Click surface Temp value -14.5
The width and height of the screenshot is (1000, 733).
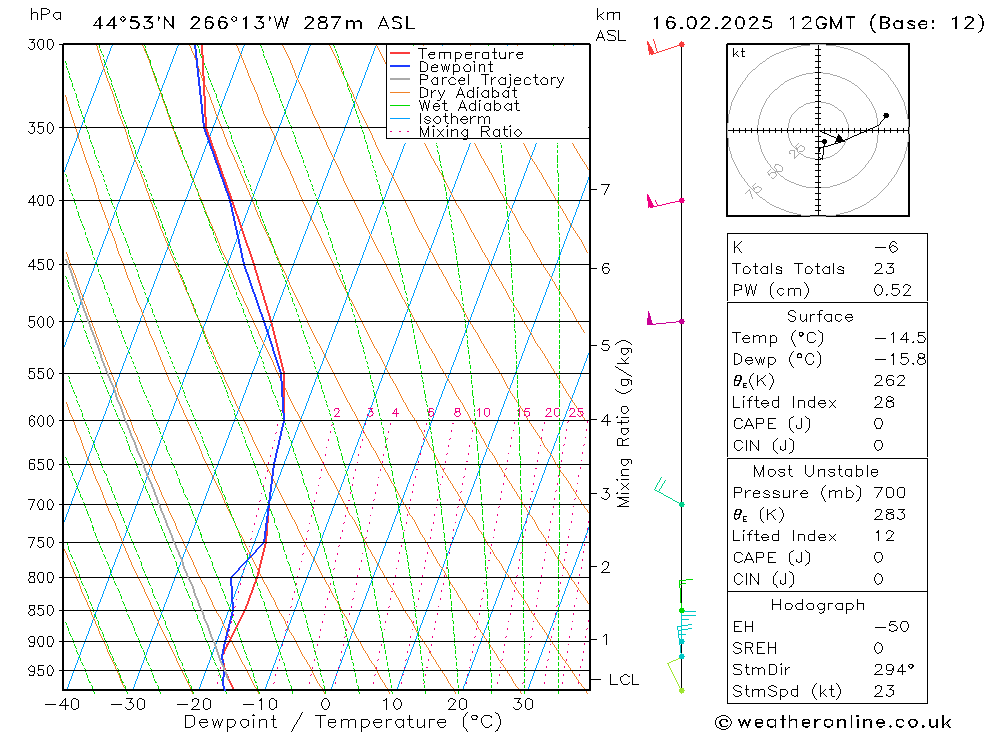[900, 338]
